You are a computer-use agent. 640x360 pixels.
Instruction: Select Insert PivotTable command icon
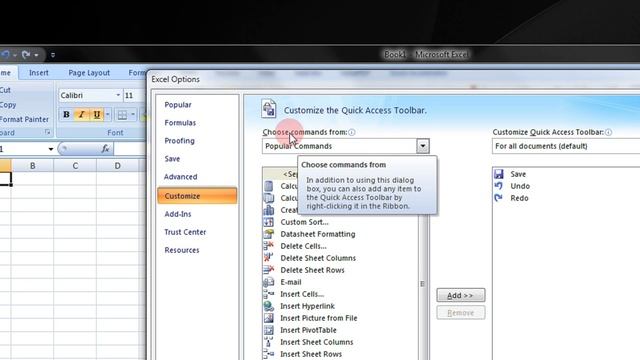(269, 330)
